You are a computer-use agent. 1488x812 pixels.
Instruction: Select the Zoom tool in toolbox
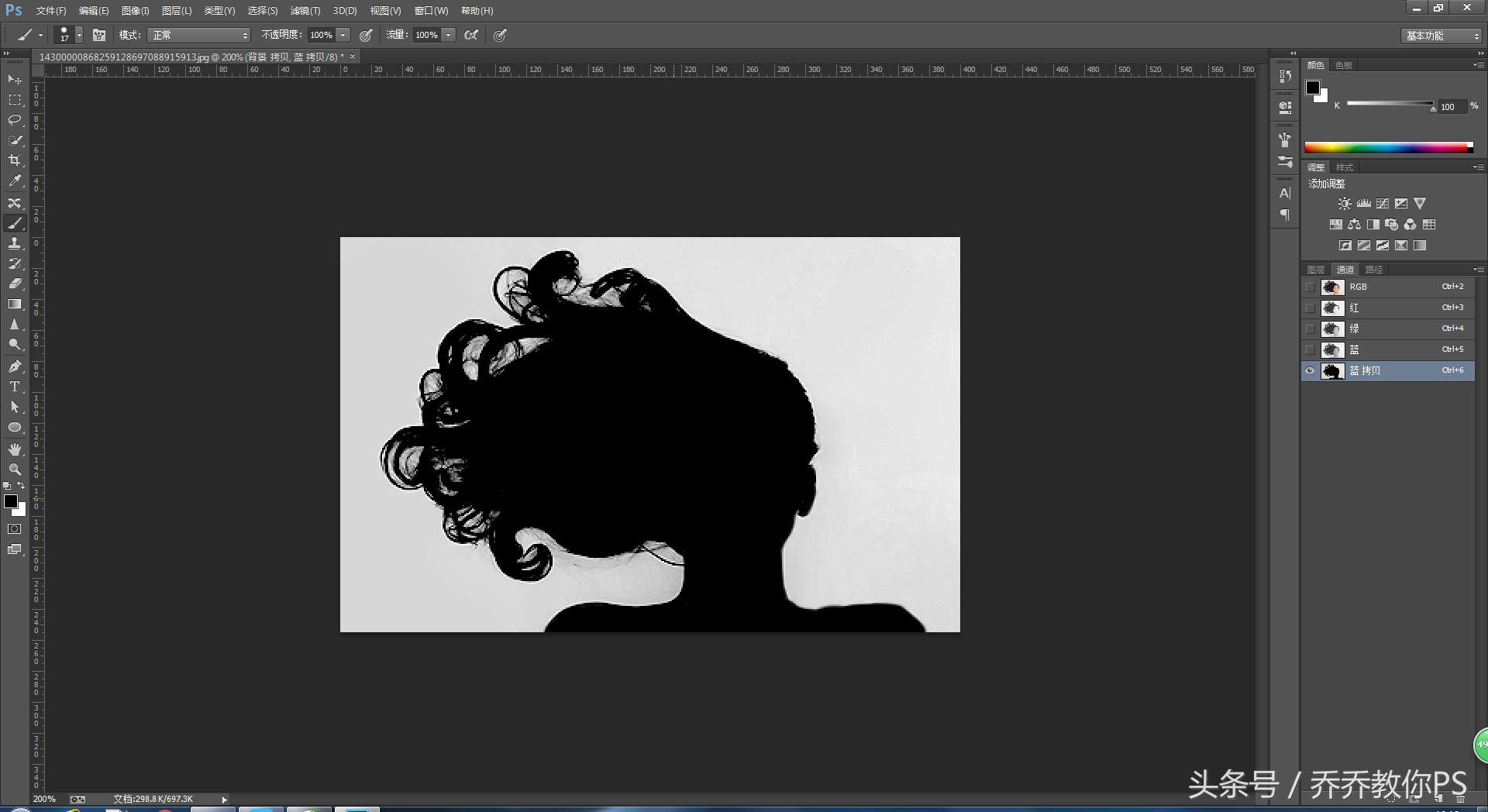pos(15,470)
